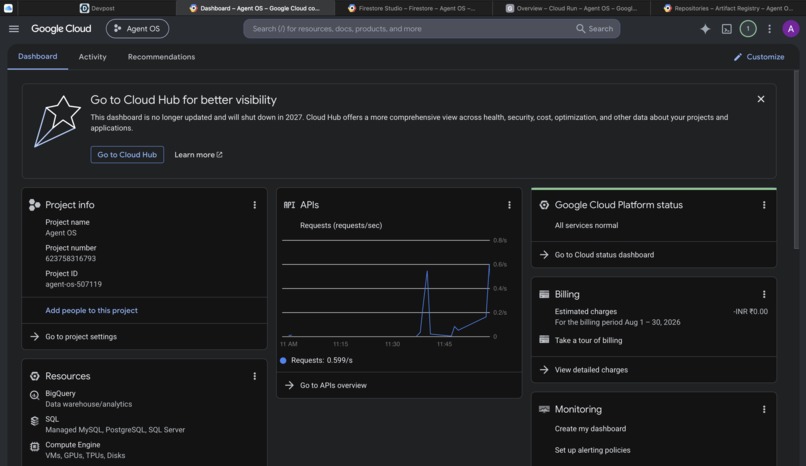The width and height of the screenshot is (806, 466).
Task: Click estimated charges amount INR ₹0.00
Action: [x=750, y=311]
